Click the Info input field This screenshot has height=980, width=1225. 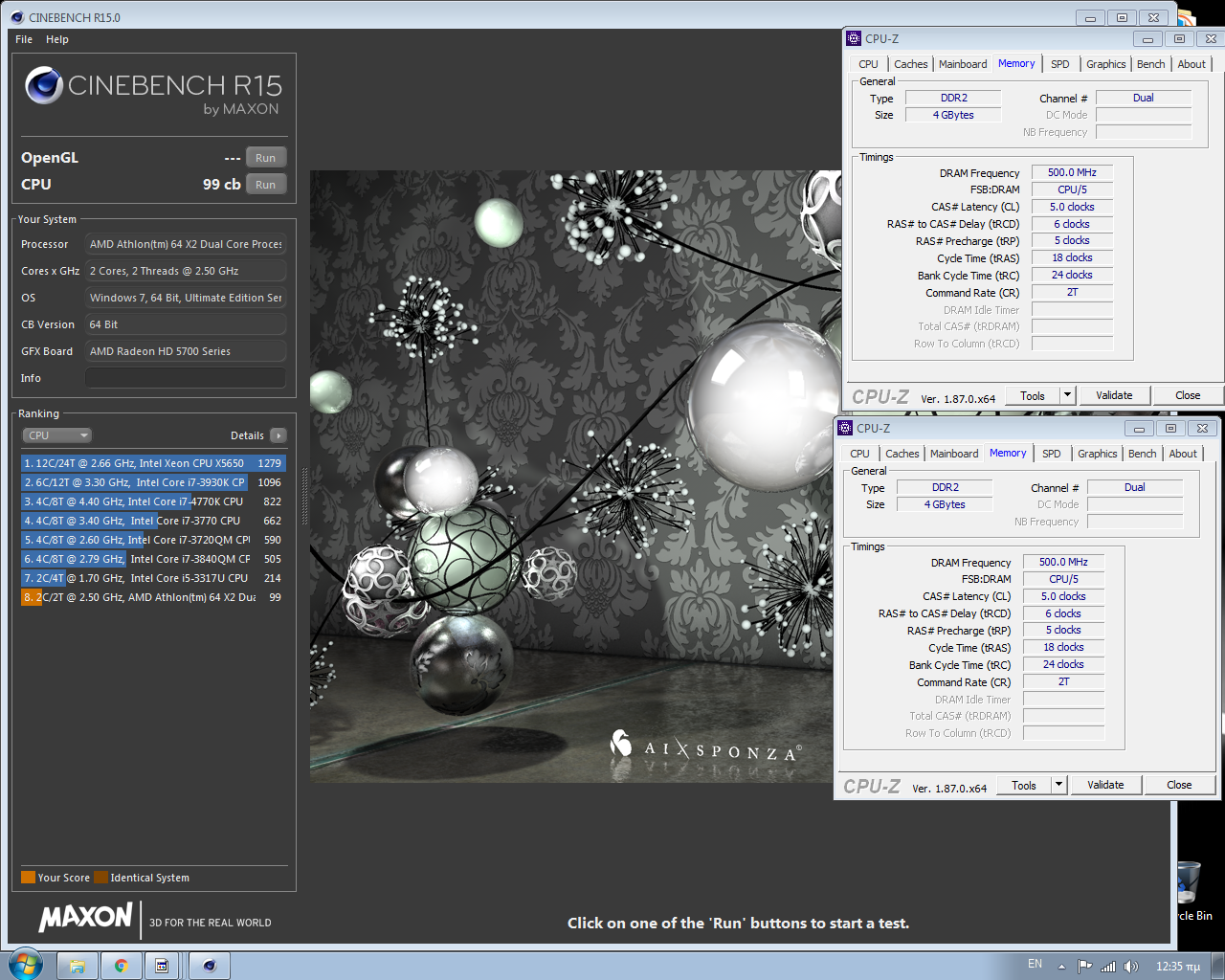click(186, 378)
